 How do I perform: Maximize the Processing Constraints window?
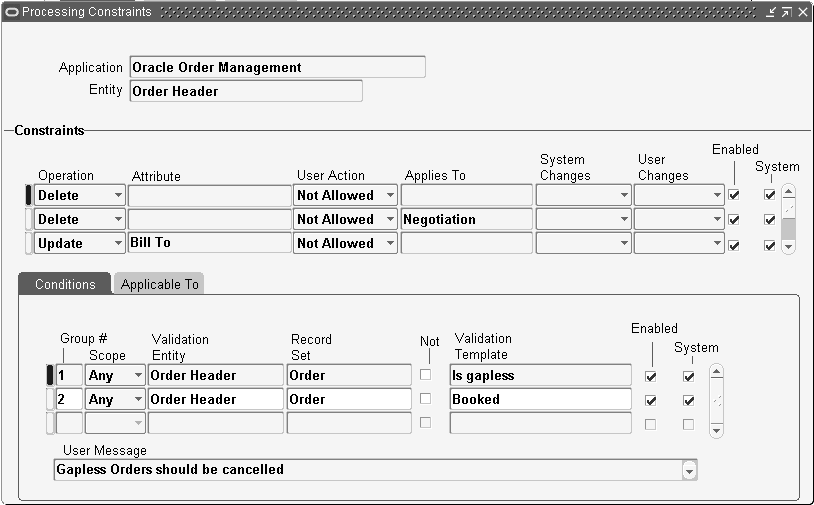pyautogui.click(x=786, y=11)
